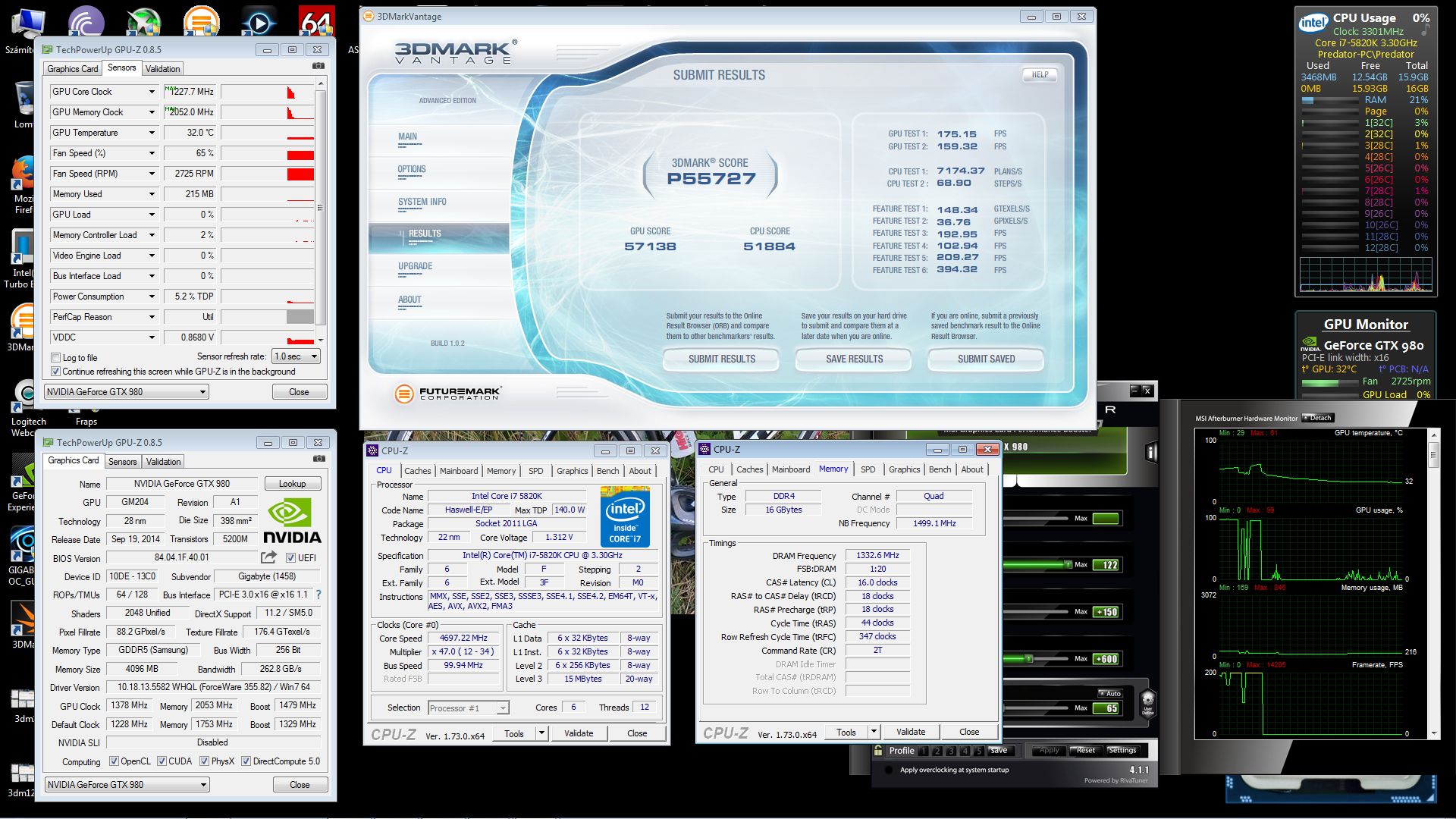
Task: Click the Afterburner Settings button
Action: [x=1122, y=750]
